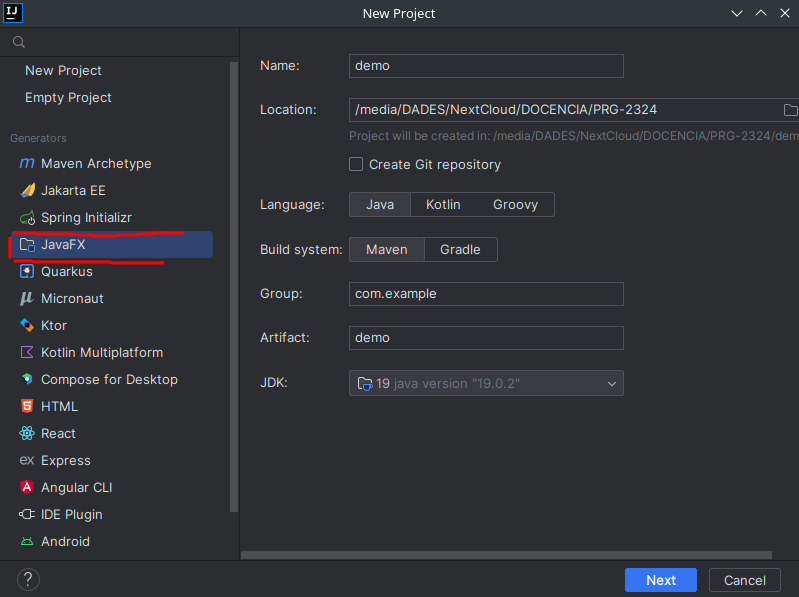Click the Spring Initializr label
The height and width of the screenshot is (597, 799).
(87, 218)
